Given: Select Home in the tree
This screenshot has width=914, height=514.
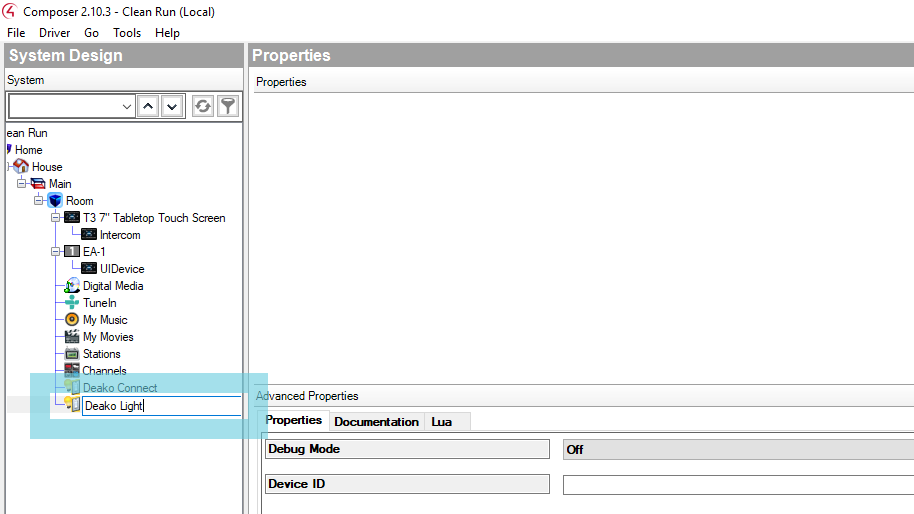Looking at the screenshot, I should point(29,150).
